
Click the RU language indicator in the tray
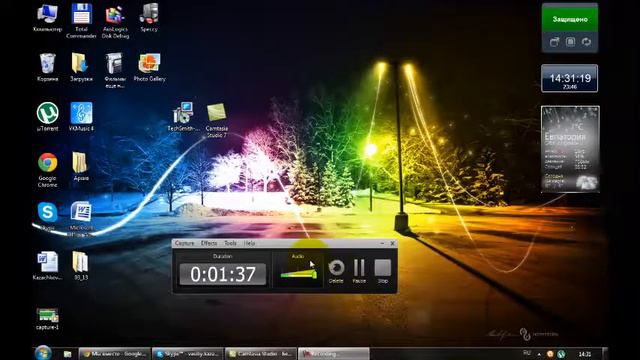coord(527,353)
